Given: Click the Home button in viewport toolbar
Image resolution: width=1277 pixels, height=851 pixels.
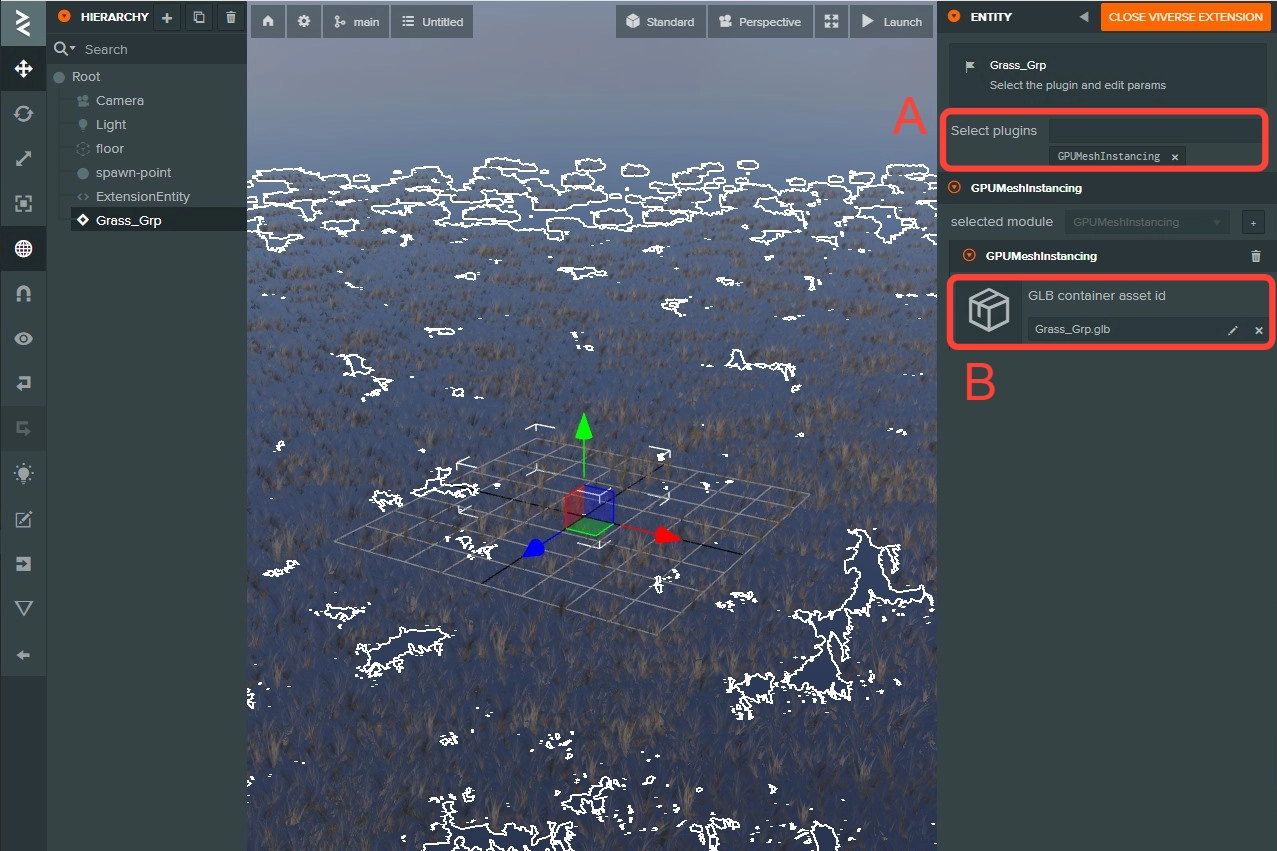Looking at the screenshot, I should tap(268, 21).
